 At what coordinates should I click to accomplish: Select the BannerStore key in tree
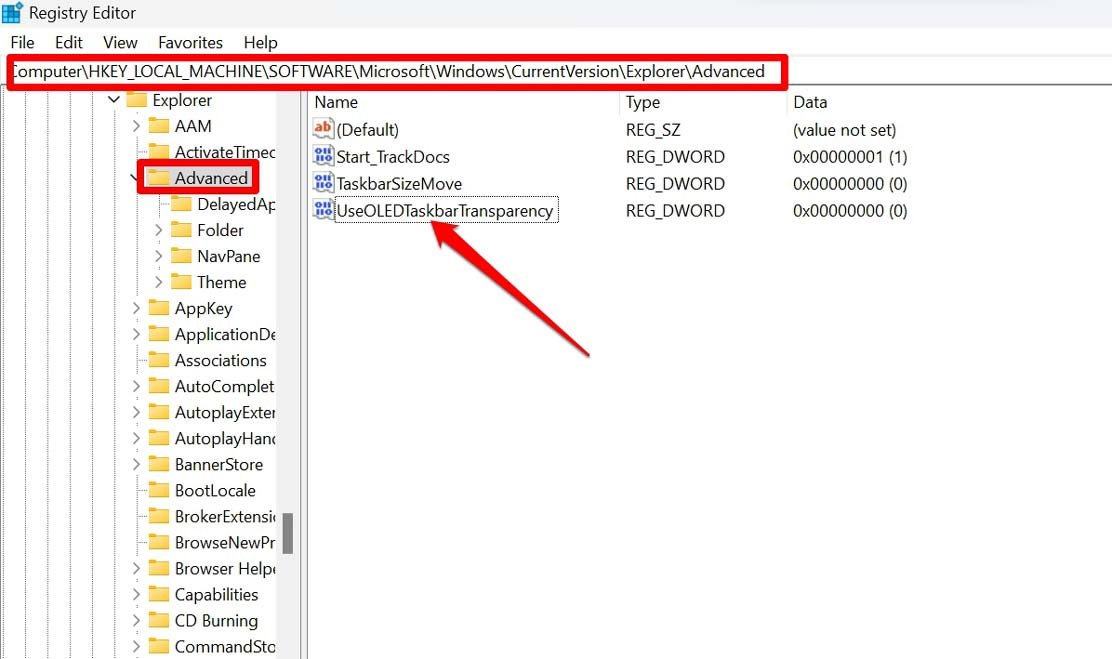(218, 464)
